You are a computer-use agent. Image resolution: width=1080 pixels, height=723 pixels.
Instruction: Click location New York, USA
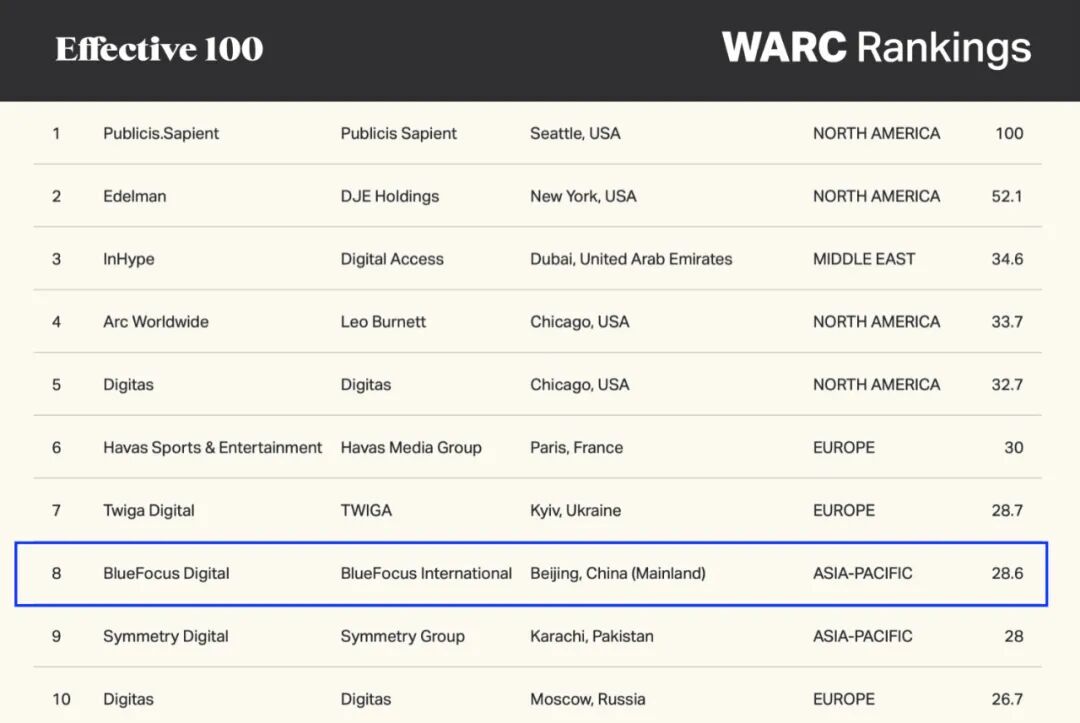tap(583, 196)
